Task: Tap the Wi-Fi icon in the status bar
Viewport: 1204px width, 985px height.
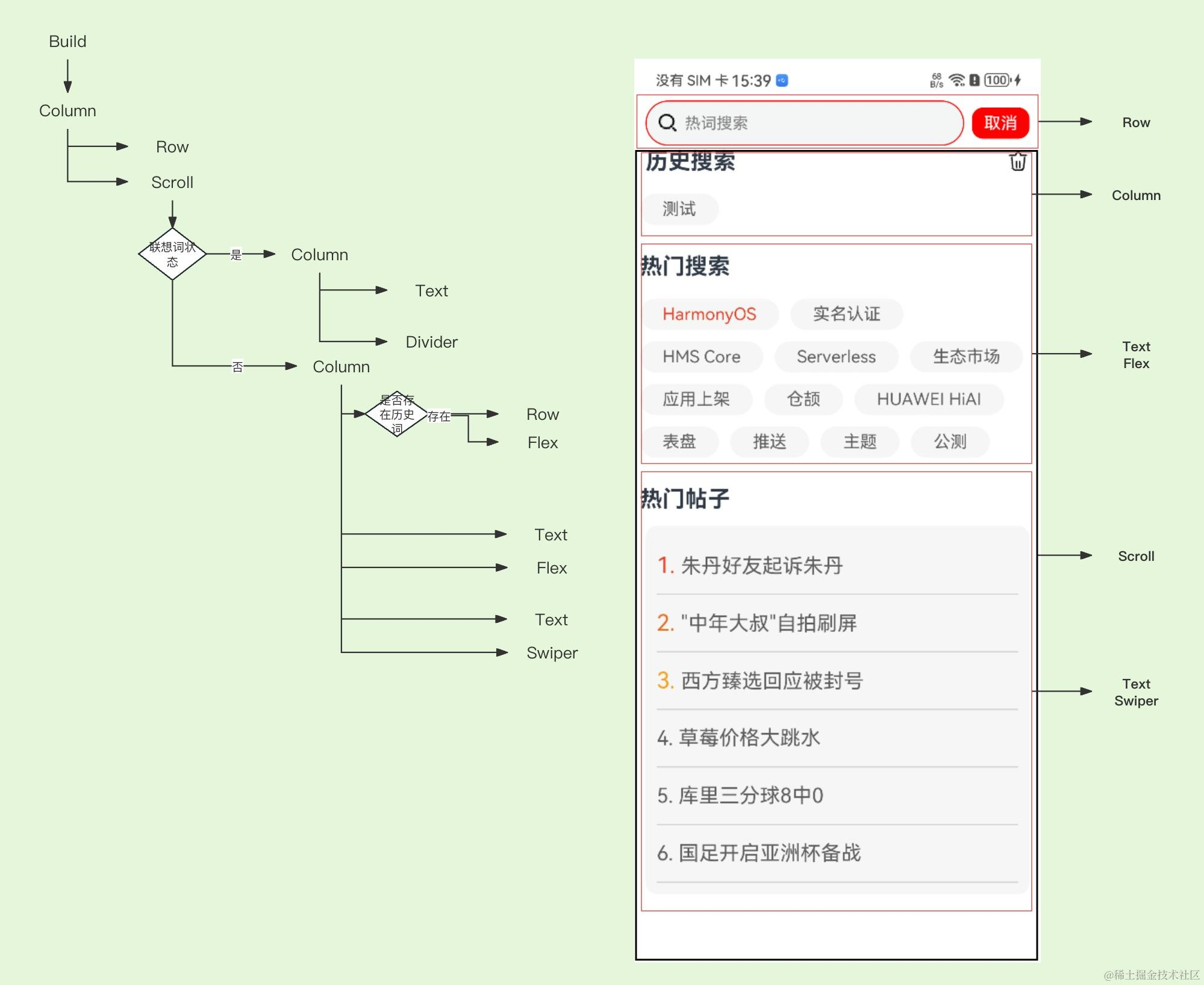Action: point(956,80)
